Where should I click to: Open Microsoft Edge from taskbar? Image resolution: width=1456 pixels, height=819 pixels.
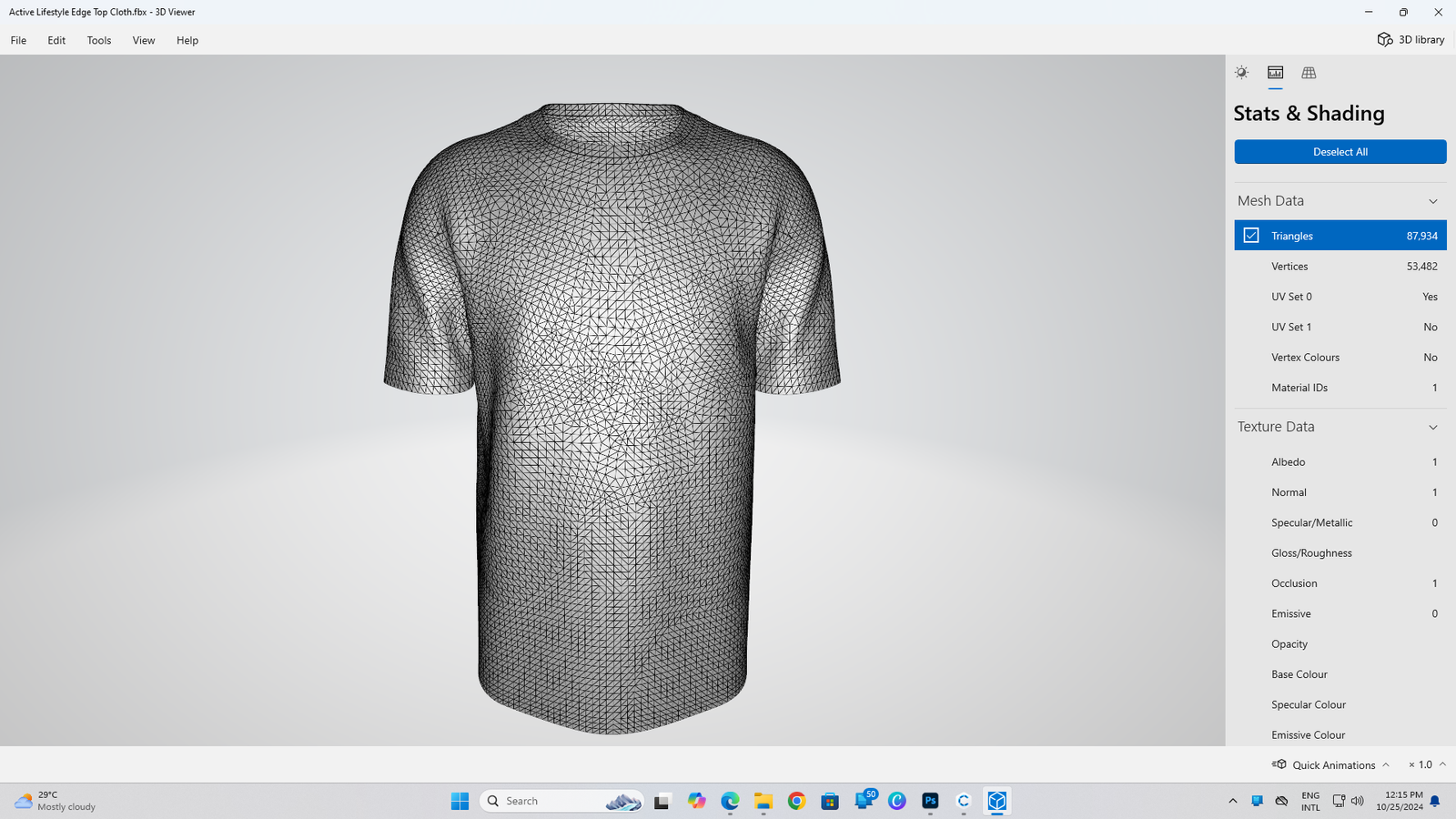(730, 801)
